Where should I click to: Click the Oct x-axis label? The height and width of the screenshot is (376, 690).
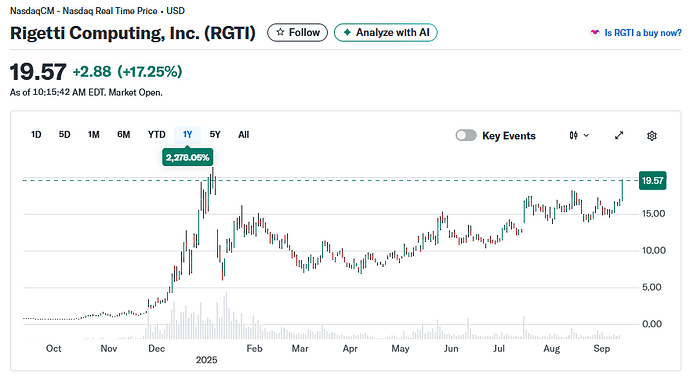pos(54,349)
